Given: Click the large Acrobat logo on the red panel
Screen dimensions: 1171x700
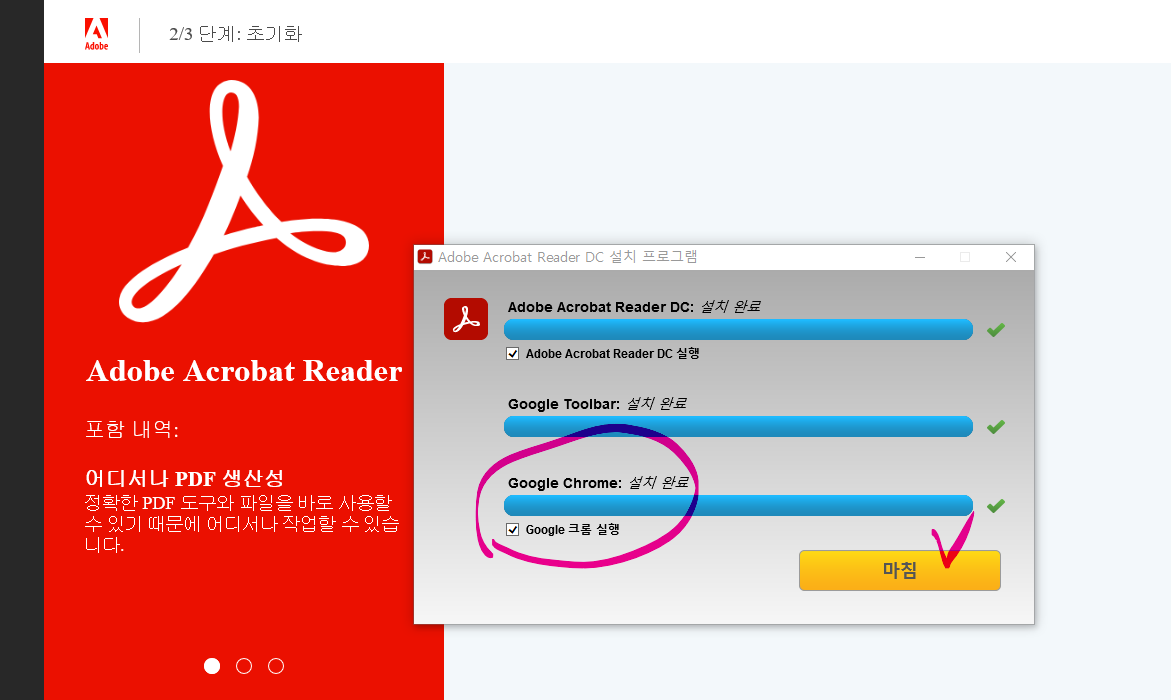Looking at the screenshot, I should (243, 201).
